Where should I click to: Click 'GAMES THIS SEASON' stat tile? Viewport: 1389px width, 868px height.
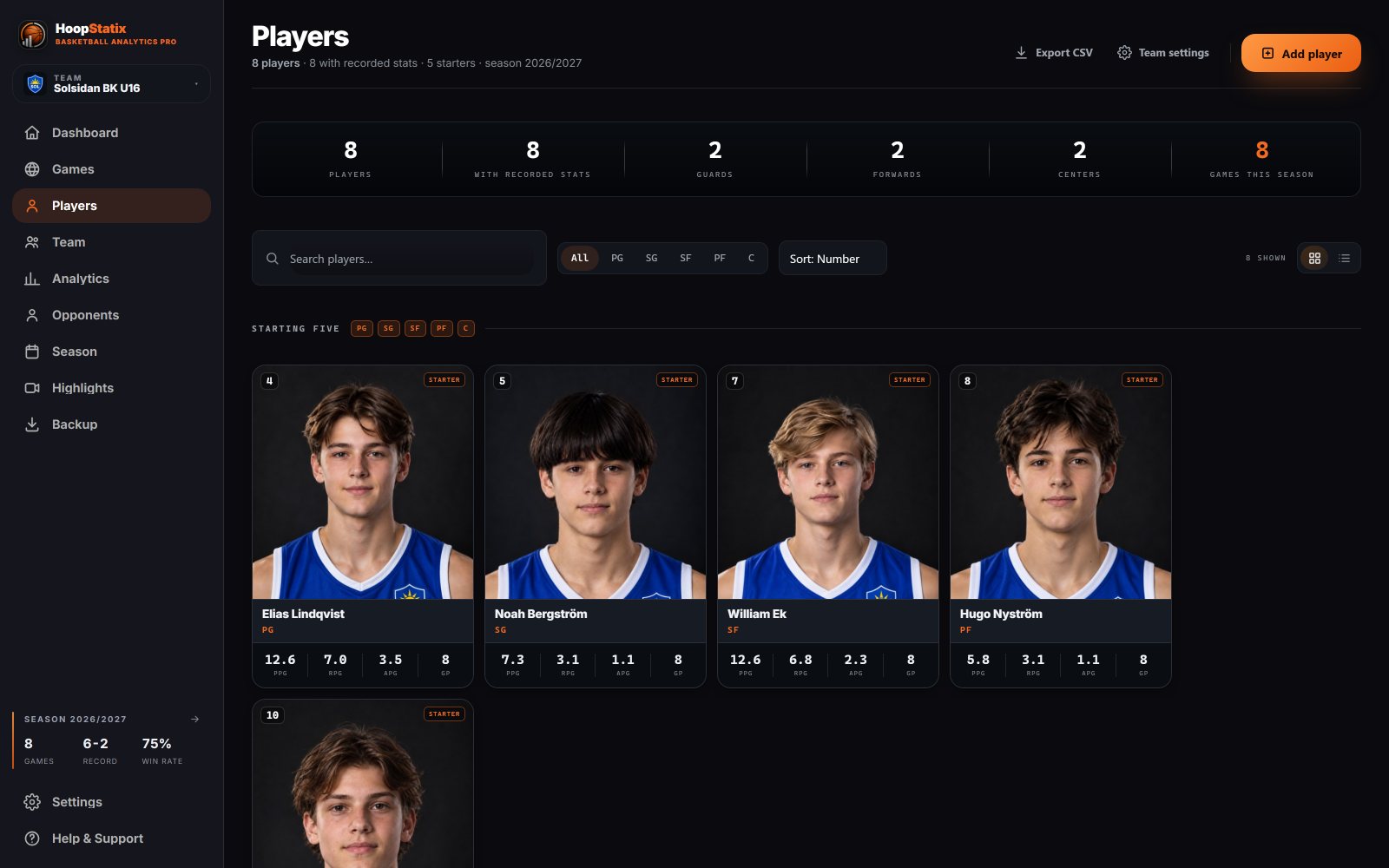(x=1261, y=160)
